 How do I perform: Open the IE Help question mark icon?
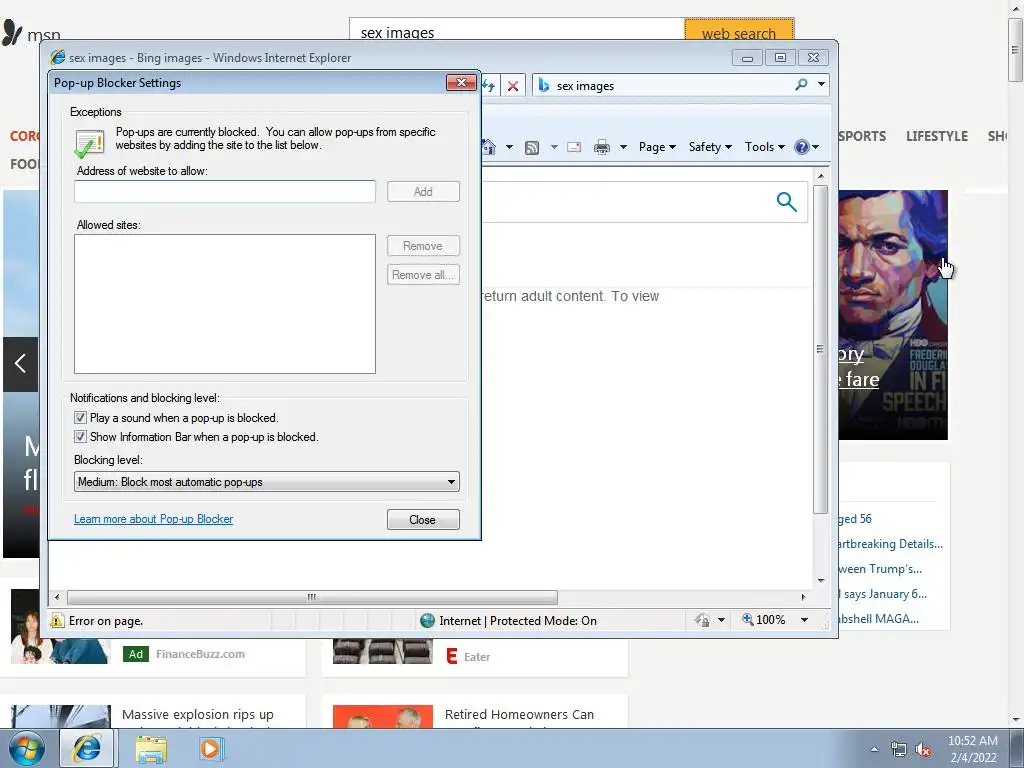pos(801,147)
